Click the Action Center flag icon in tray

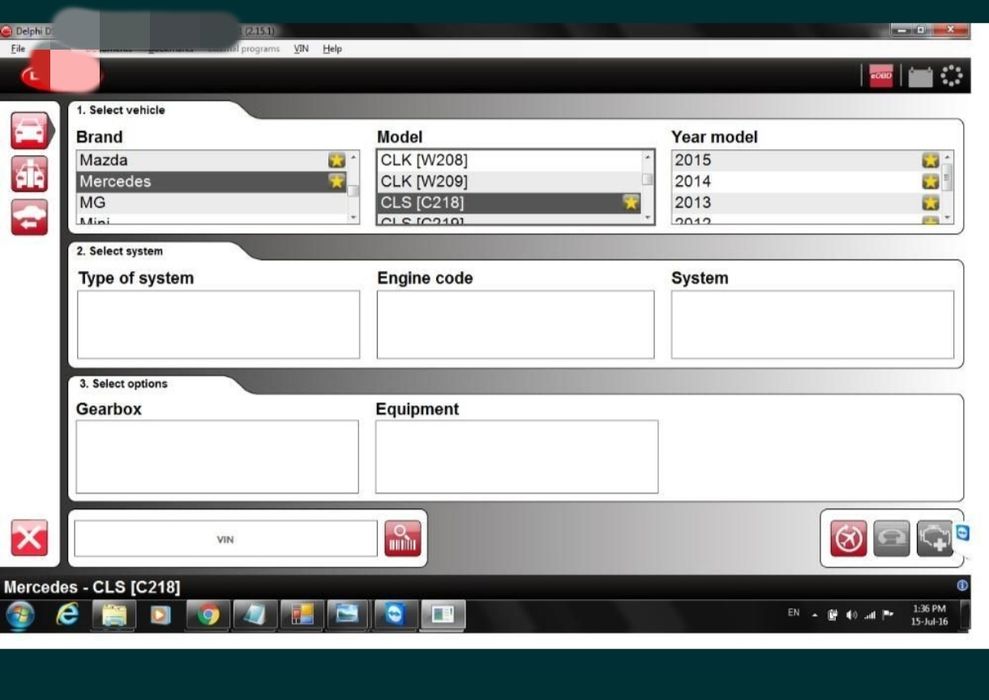888,614
